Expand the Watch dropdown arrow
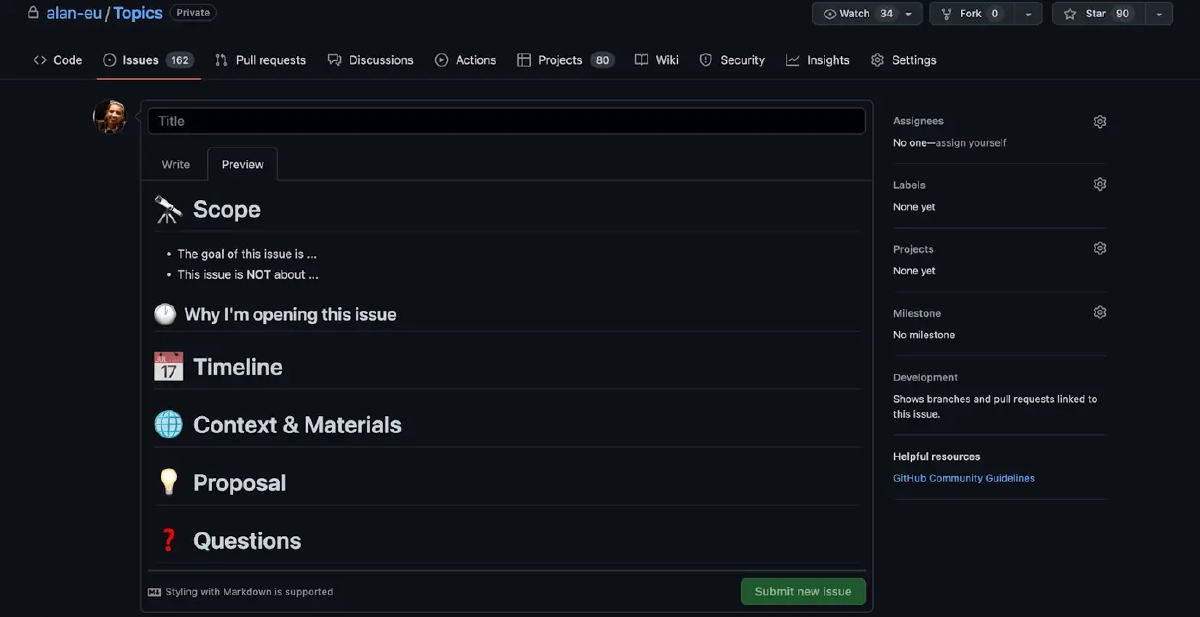The width and height of the screenshot is (1200, 617). [x=909, y=14]
